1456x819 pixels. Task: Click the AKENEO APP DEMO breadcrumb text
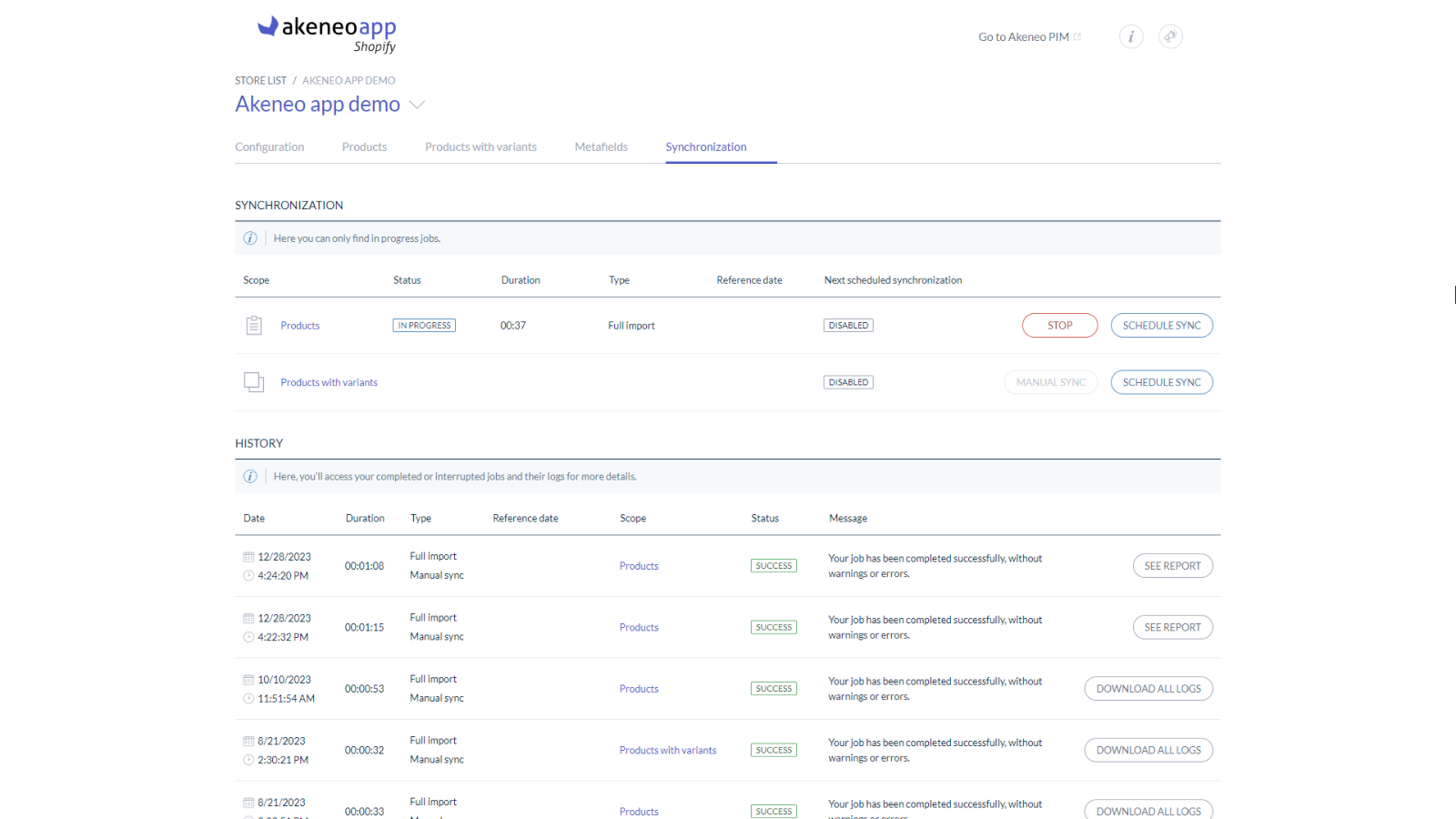(349, 81)
